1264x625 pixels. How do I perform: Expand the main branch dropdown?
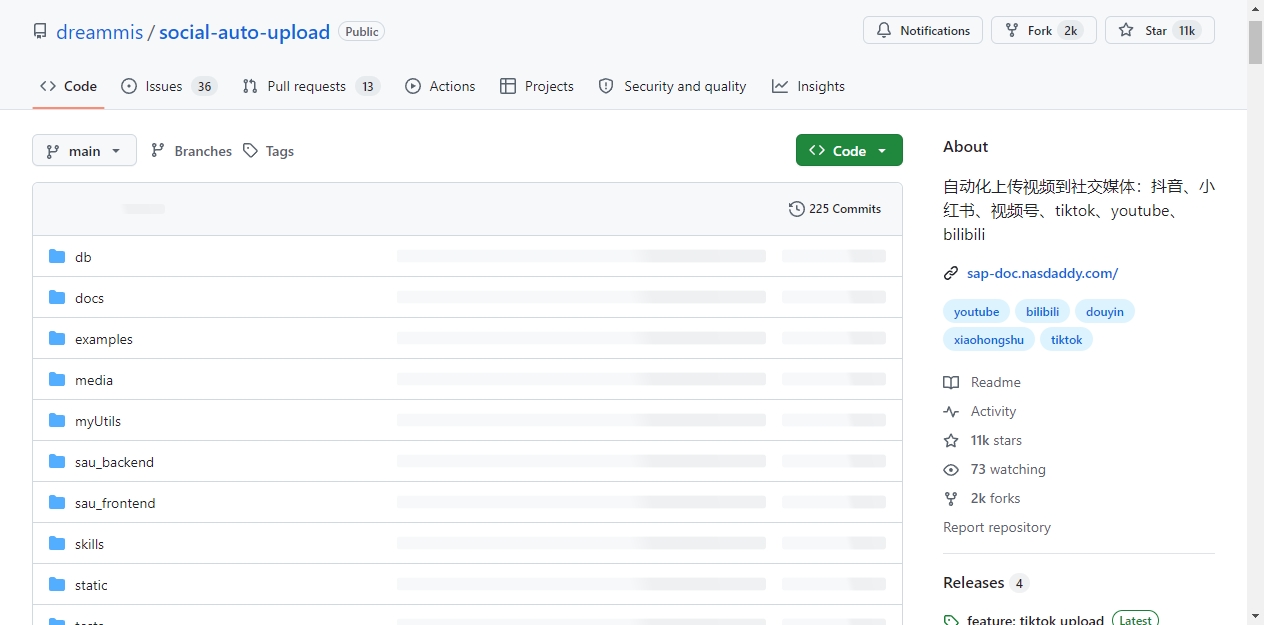(84, 151)
